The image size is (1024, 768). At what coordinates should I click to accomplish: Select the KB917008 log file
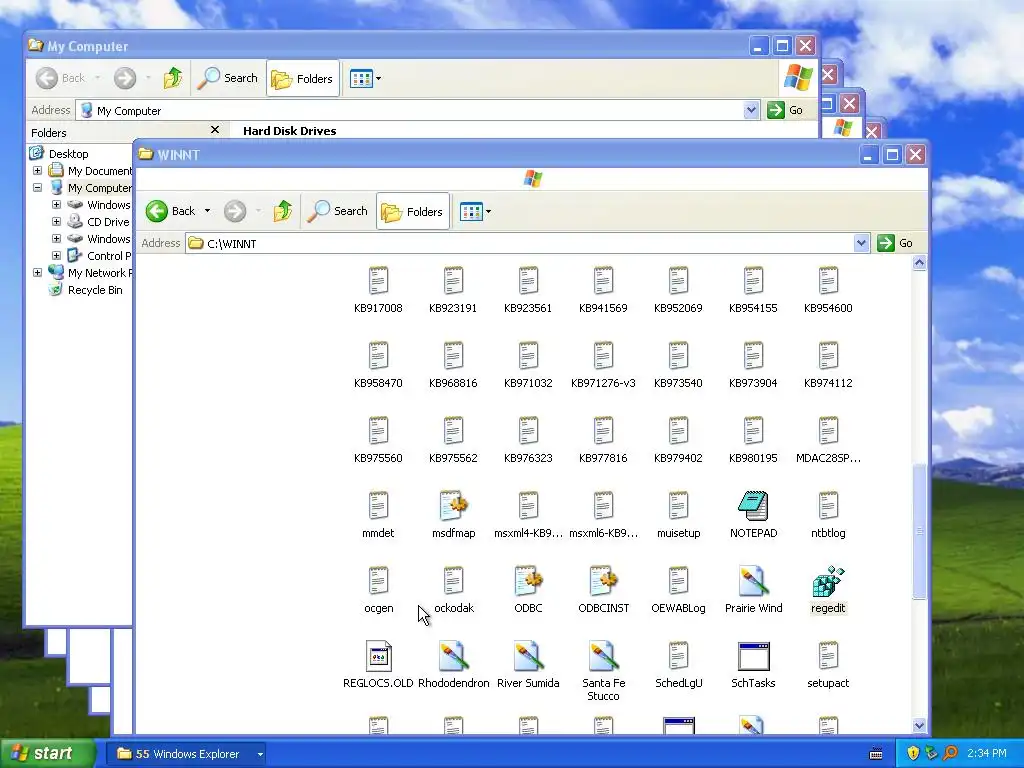point(378,281)
